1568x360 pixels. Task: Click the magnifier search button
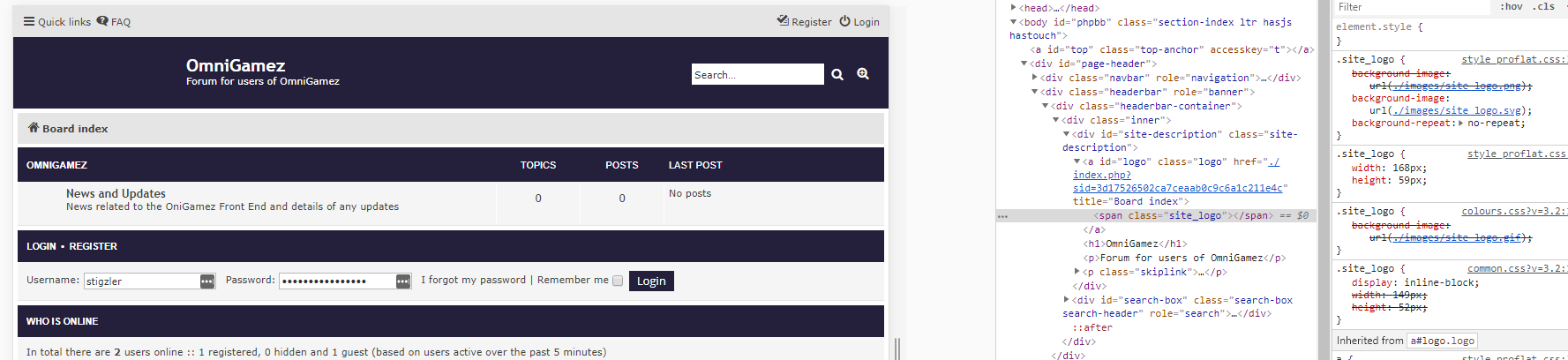837,75
